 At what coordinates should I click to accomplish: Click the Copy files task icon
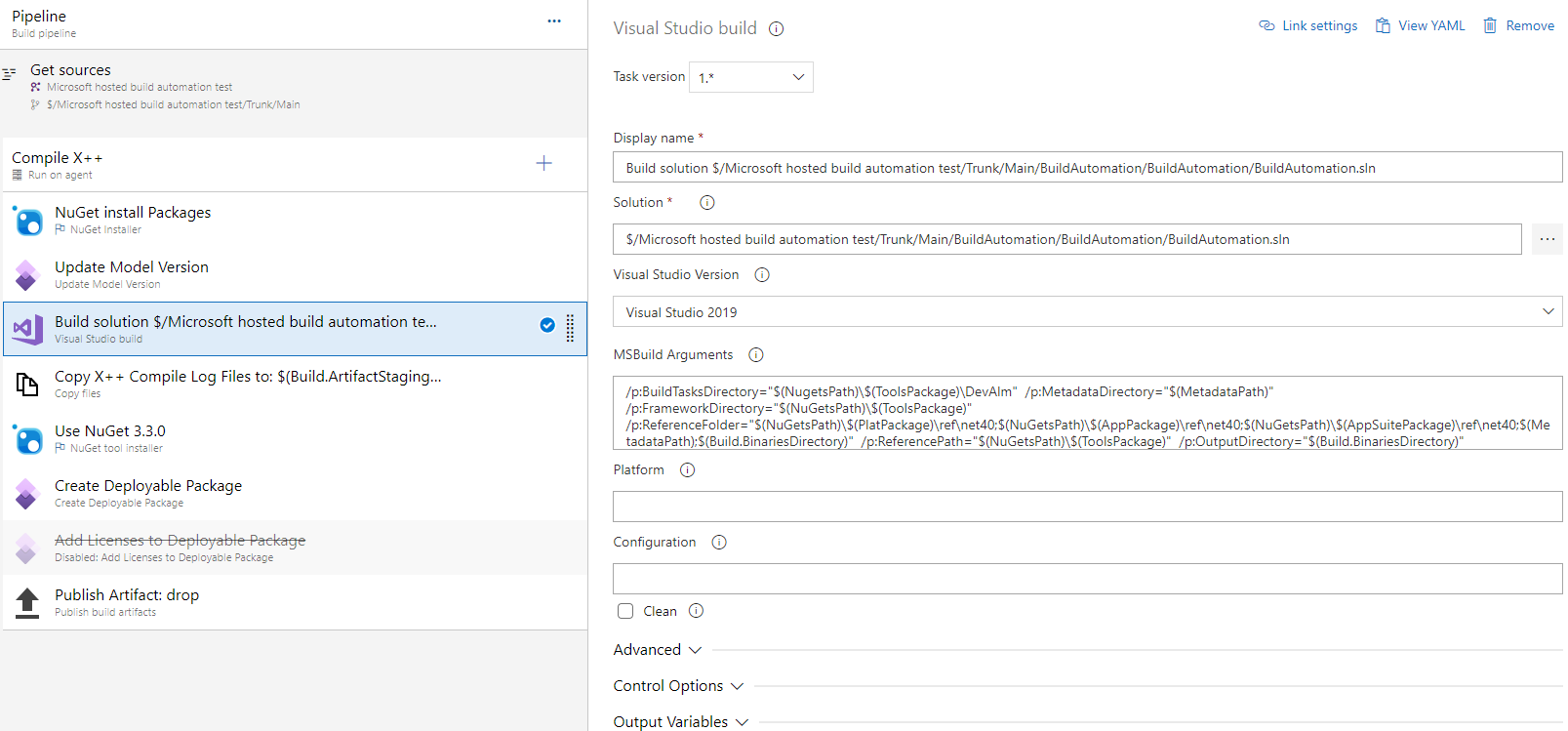pos(27,385)
